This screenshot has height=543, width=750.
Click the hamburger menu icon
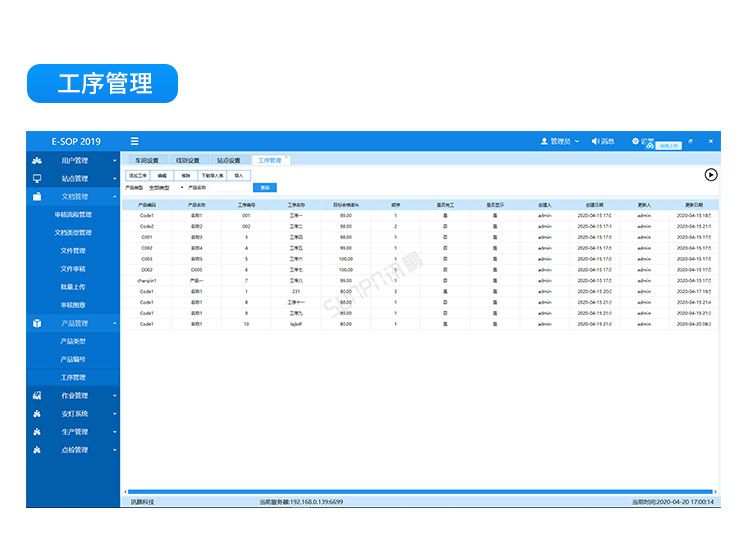tap(134, 141)
